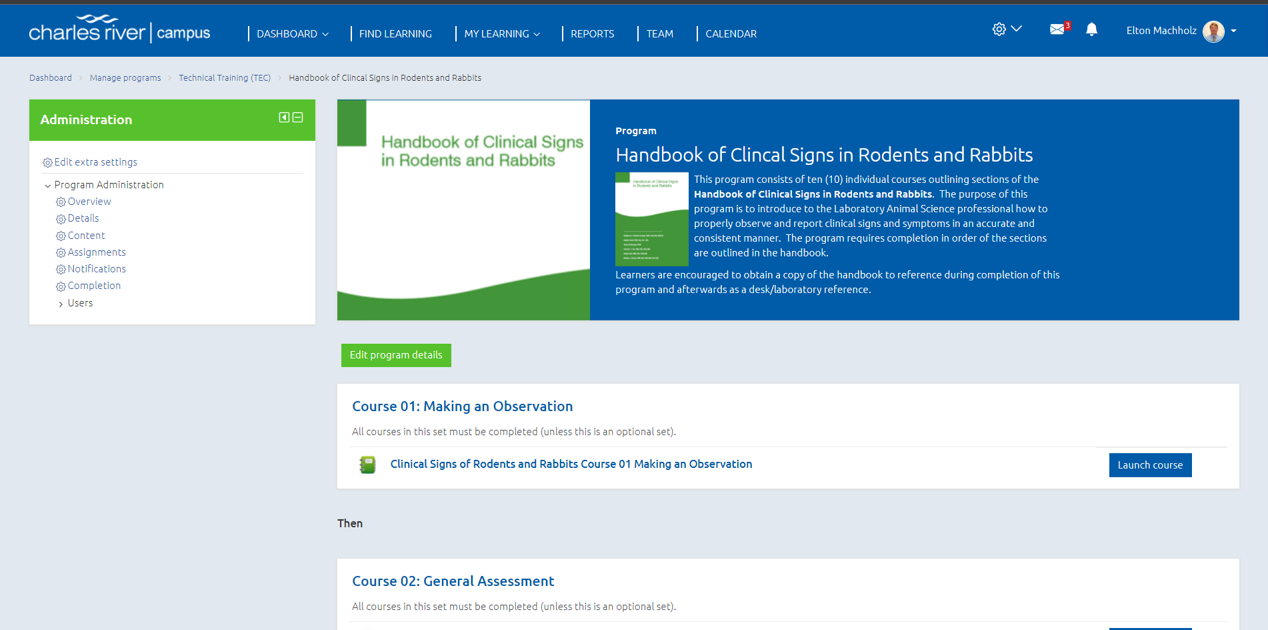Viewport: 1268px width, 630px height.
Task: Open the Edit extra settings link
Action: [x=96, y=162]
